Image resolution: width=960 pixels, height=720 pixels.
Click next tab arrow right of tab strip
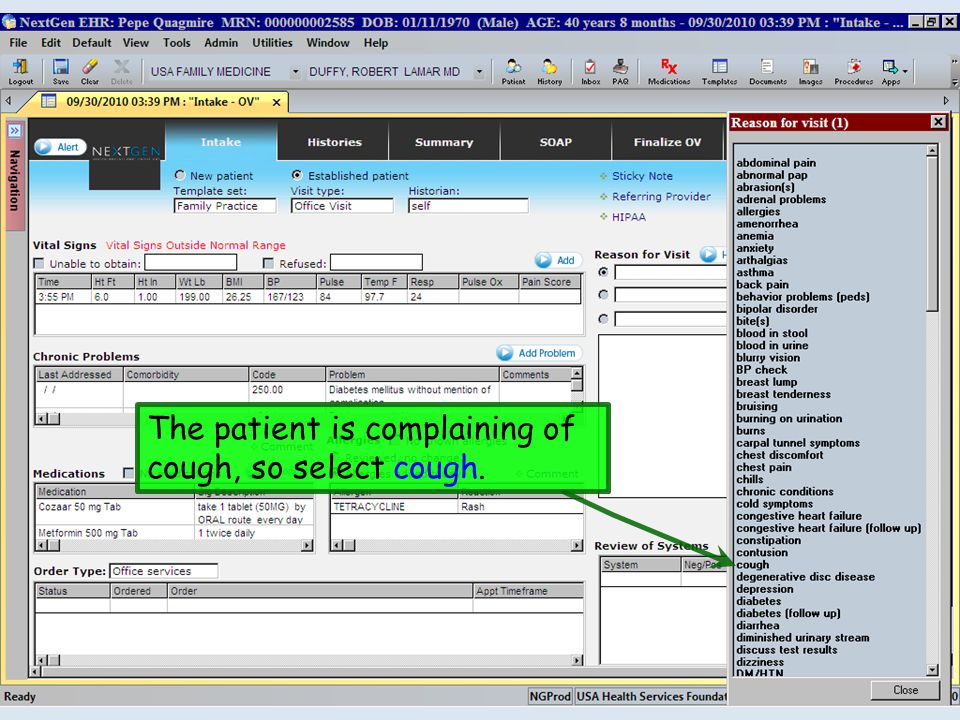click(x=946, y=100)
